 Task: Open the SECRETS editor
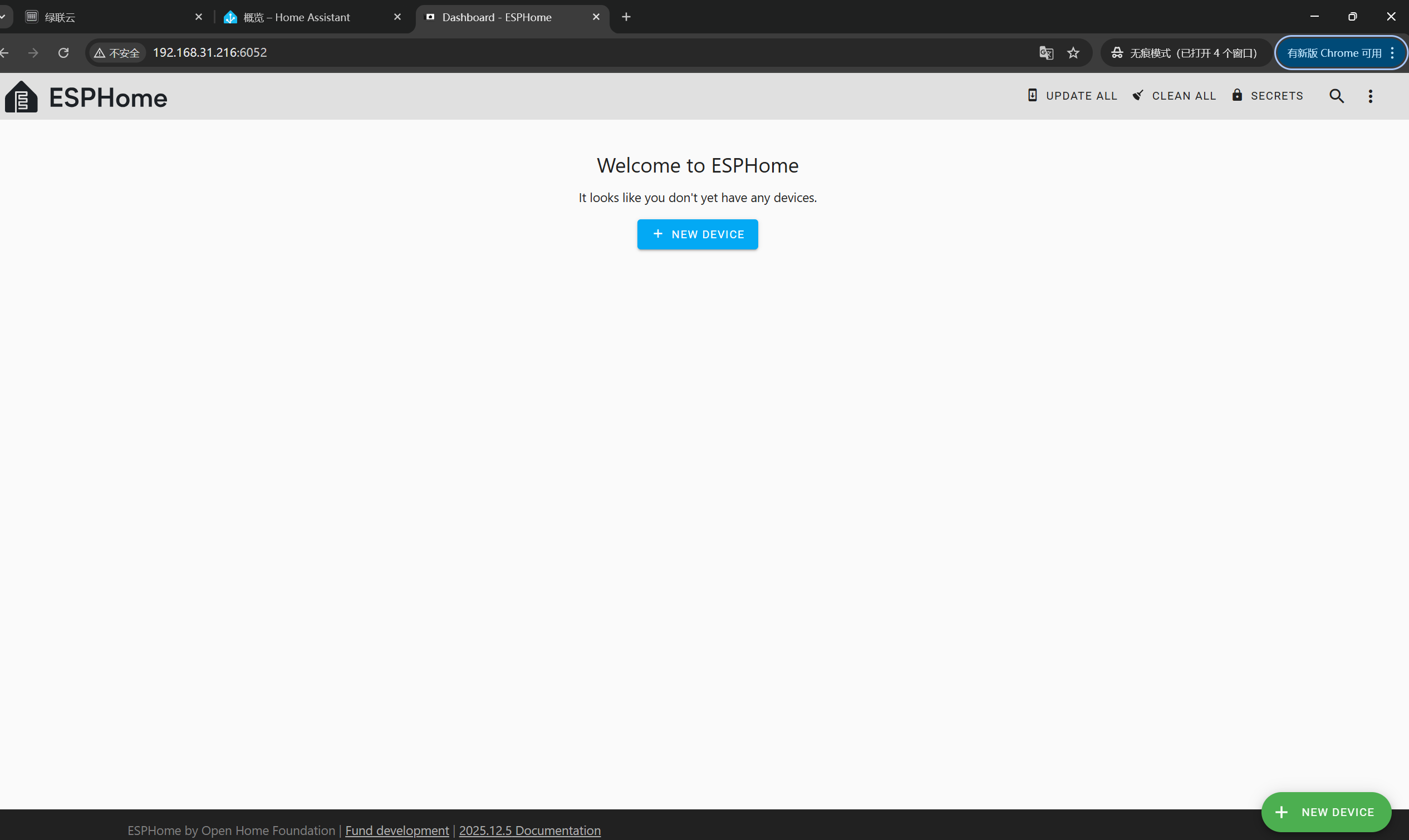coord(1268,96)
